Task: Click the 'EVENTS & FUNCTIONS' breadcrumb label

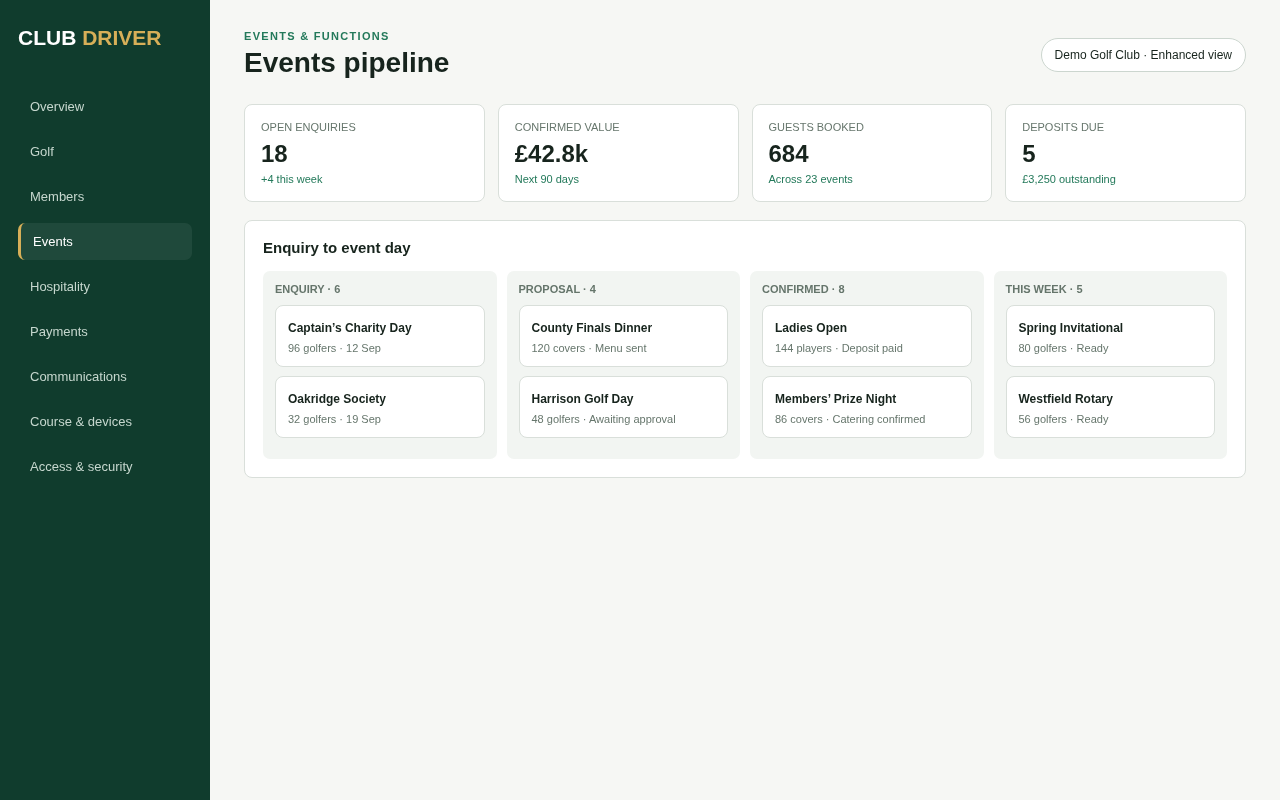Action: pos(317,36)
